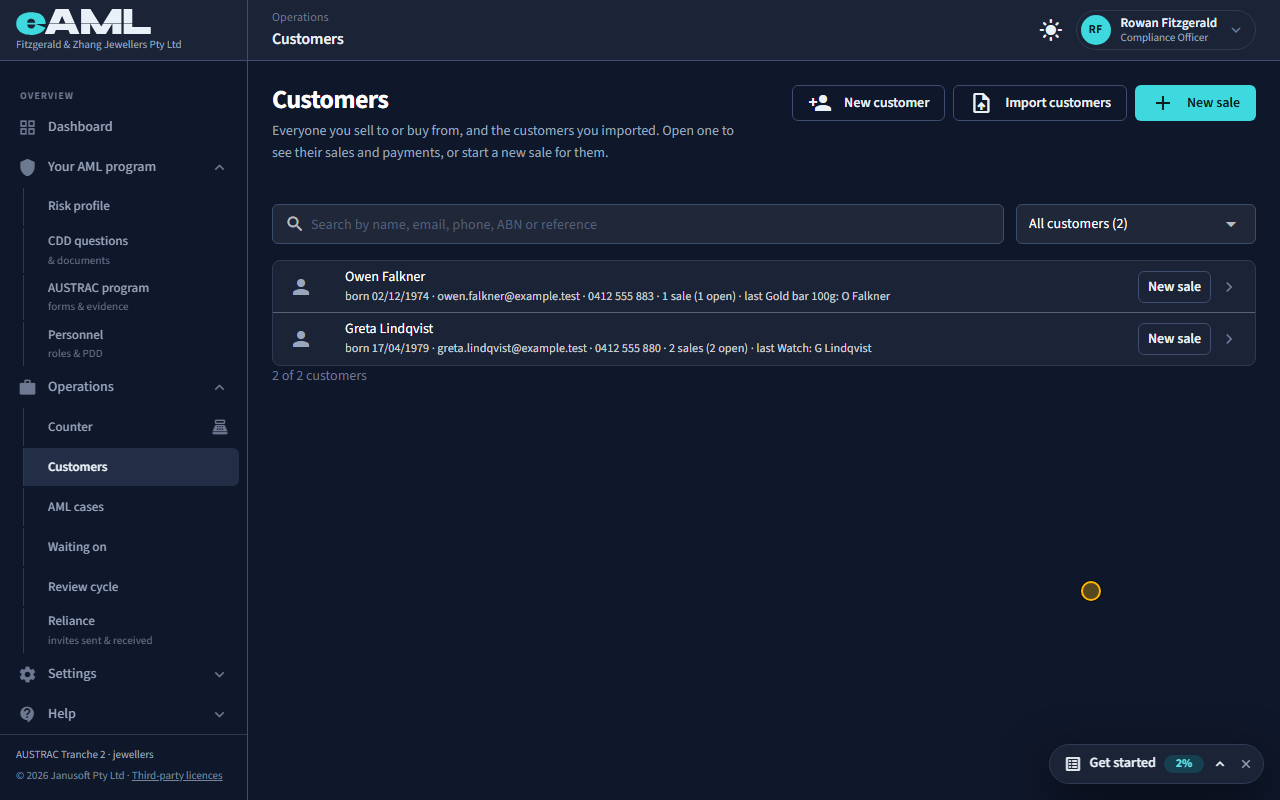Collapse the Operations section chevron

tap(220, 387)
